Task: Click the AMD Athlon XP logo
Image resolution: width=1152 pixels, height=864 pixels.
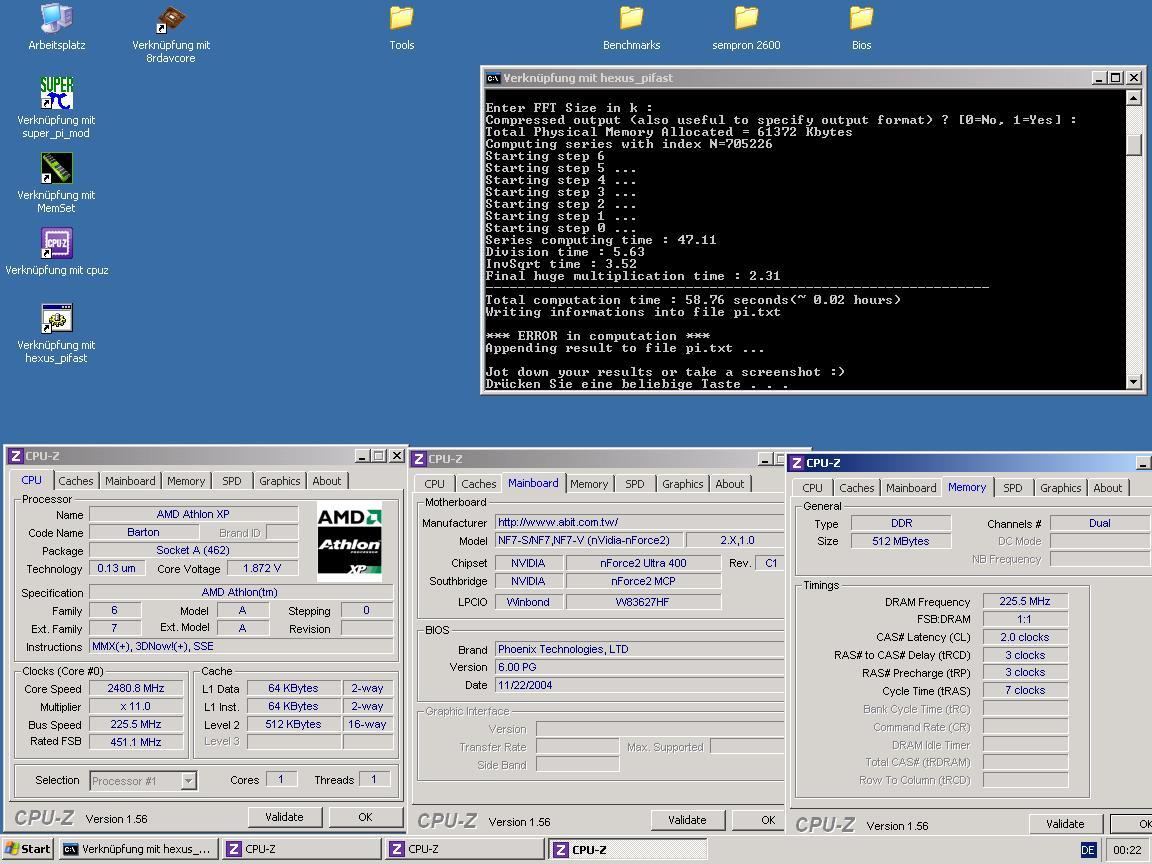Action: tap(349, 541)
